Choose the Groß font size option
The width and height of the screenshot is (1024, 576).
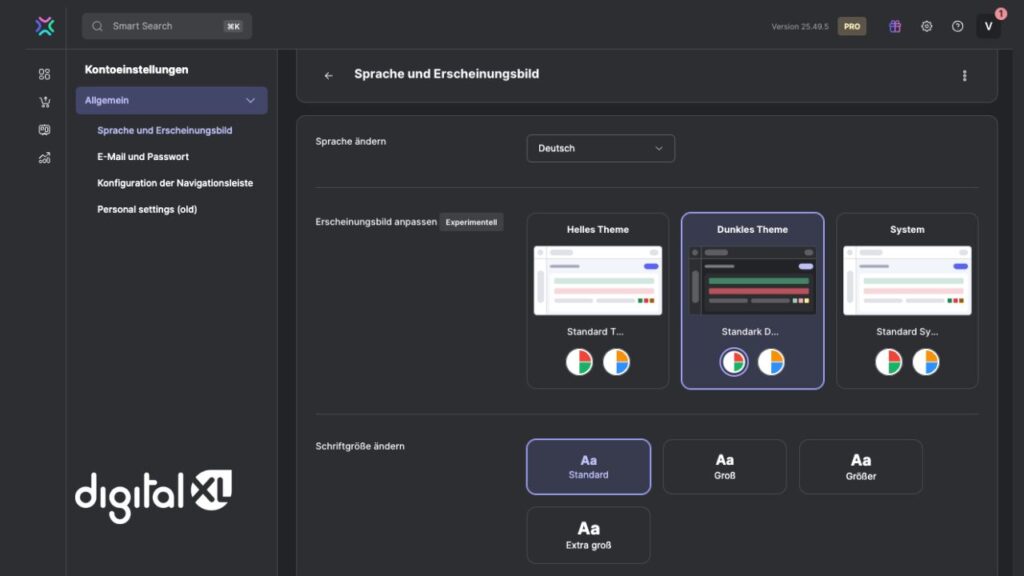click(724, 467)
